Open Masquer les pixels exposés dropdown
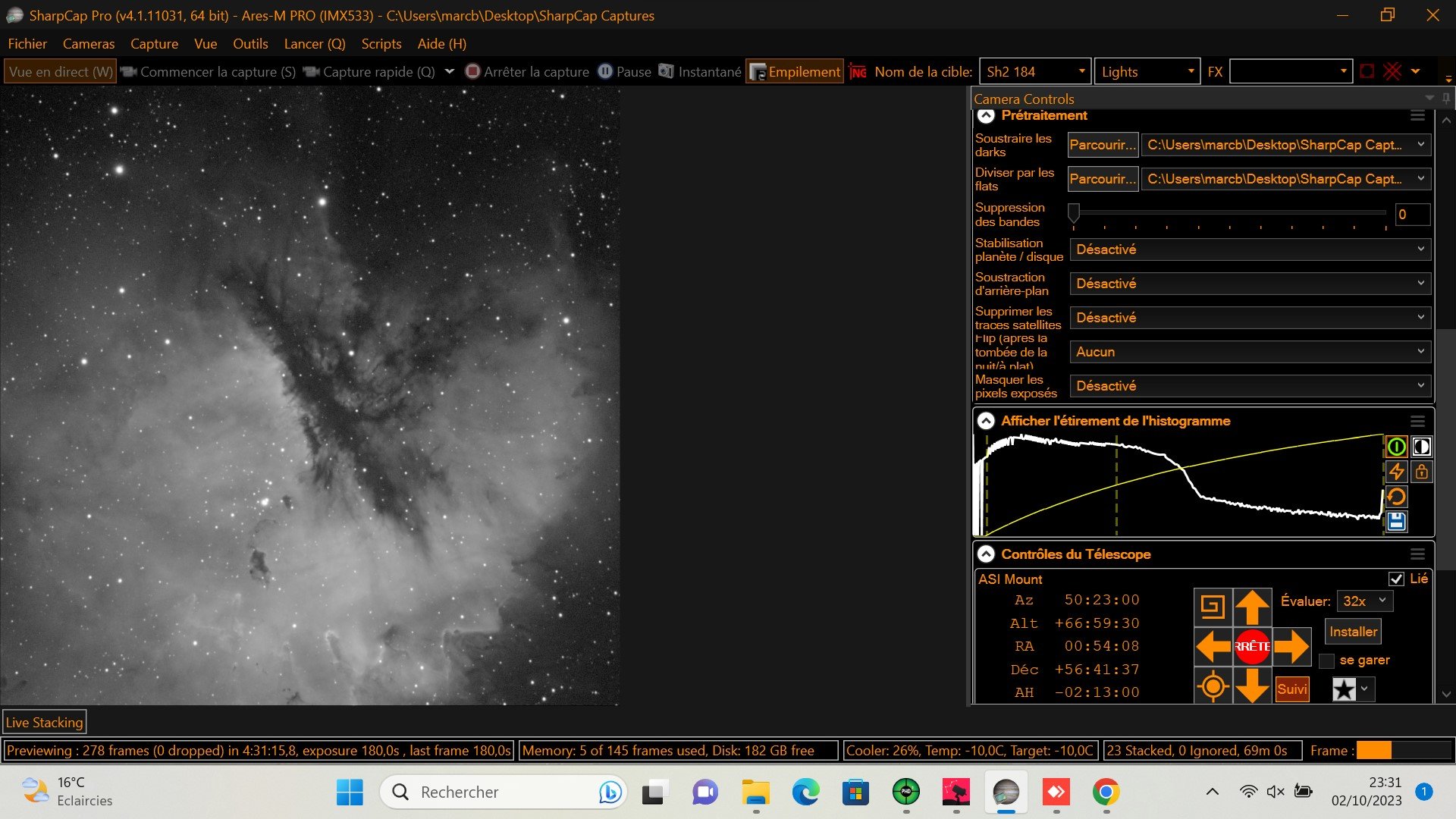 click(1250, 386)
